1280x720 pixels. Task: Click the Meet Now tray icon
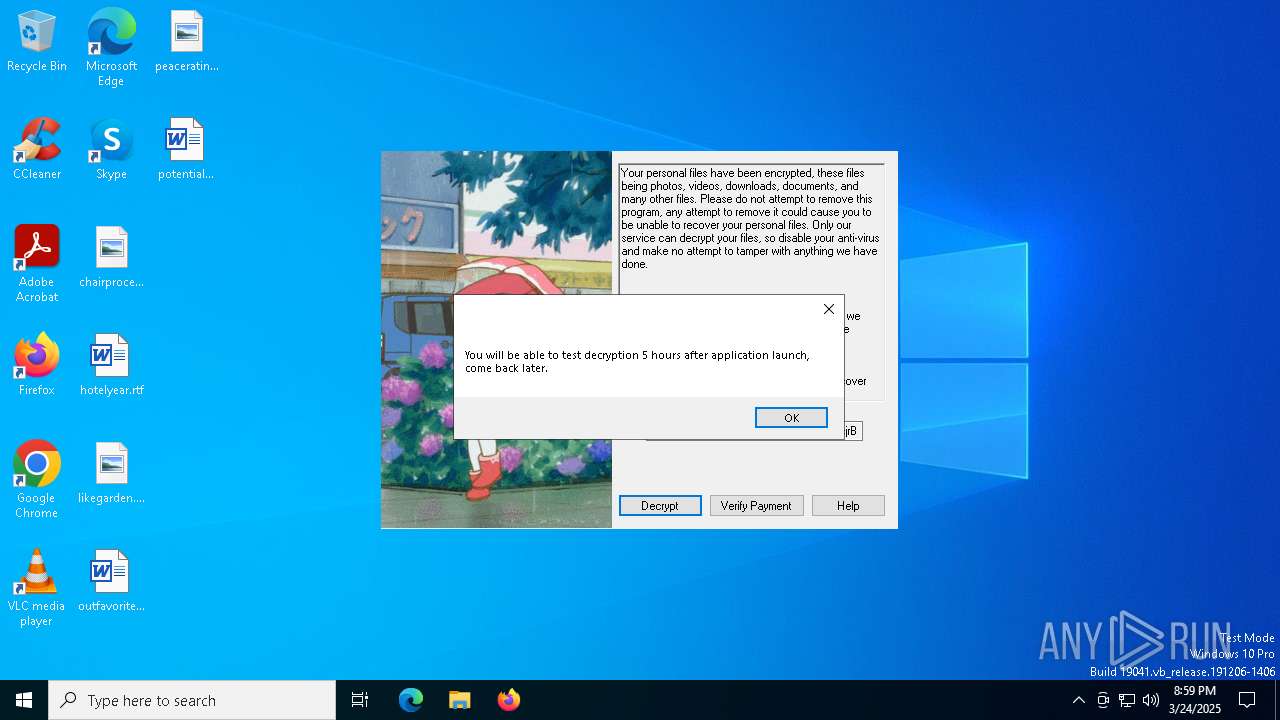click(1102, 700)
